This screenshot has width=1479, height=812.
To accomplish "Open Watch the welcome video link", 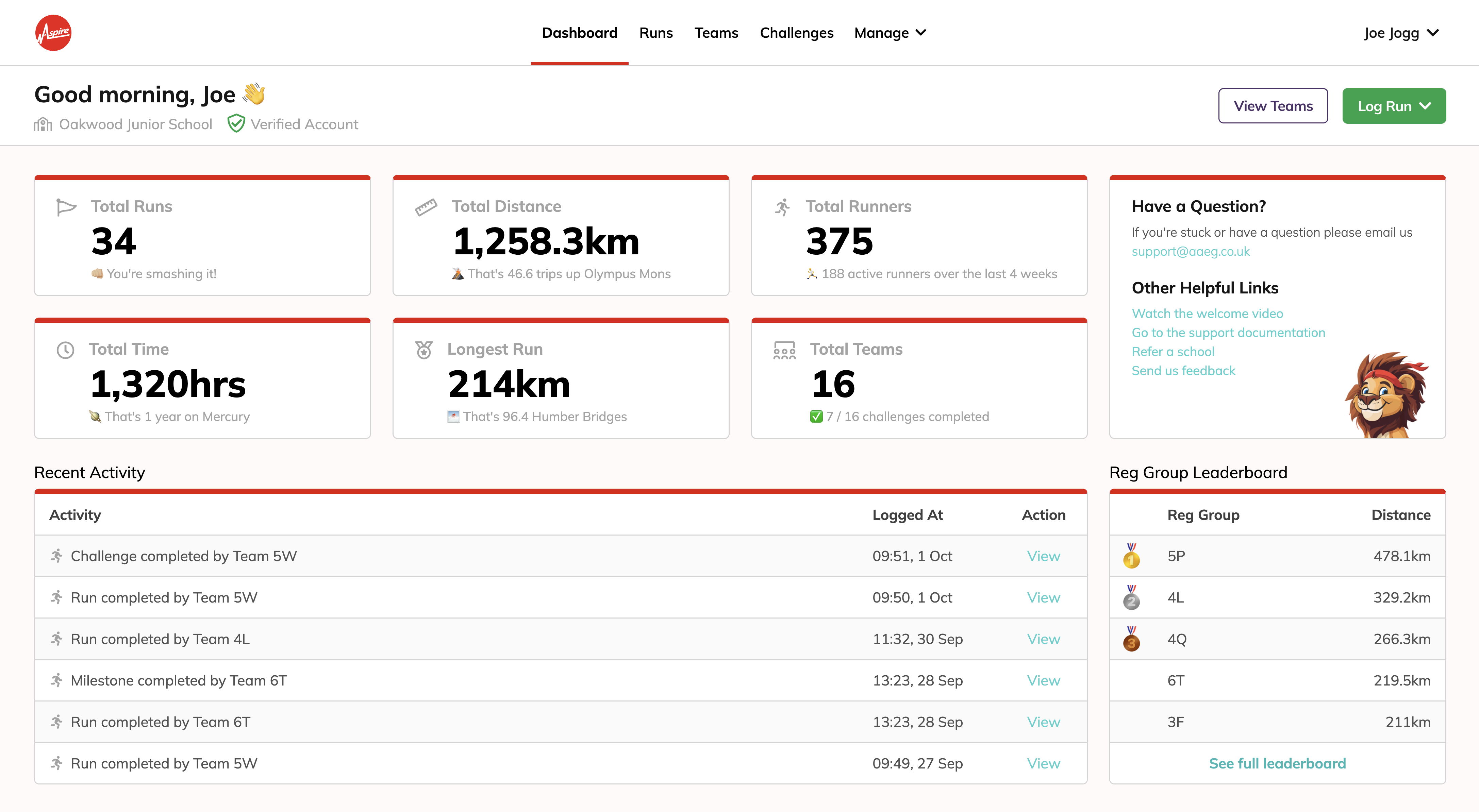I will click(1207, 313).
